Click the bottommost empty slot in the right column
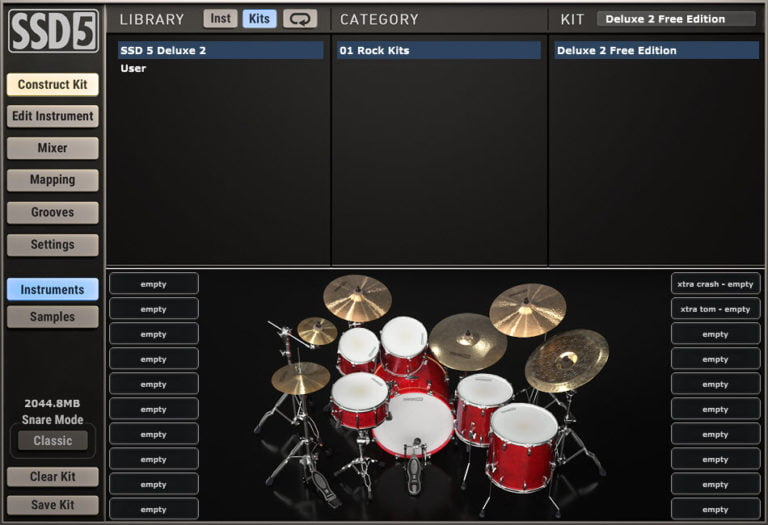The width and height of the screenshot is (768, 525). (715, 509)
